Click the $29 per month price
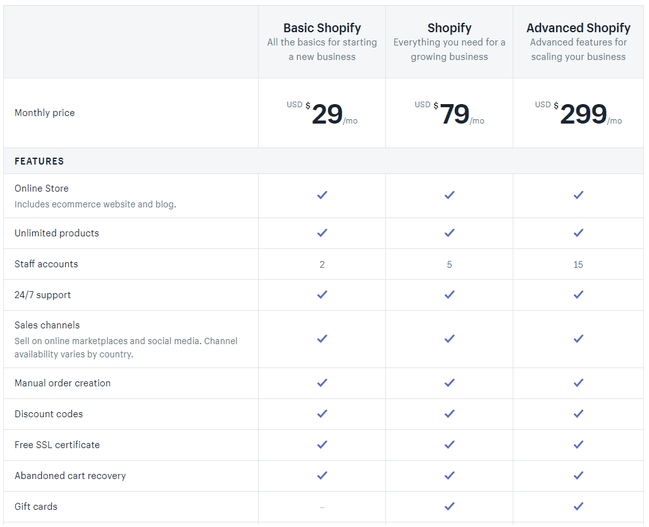649x527 pixels. tap(326, 114)
